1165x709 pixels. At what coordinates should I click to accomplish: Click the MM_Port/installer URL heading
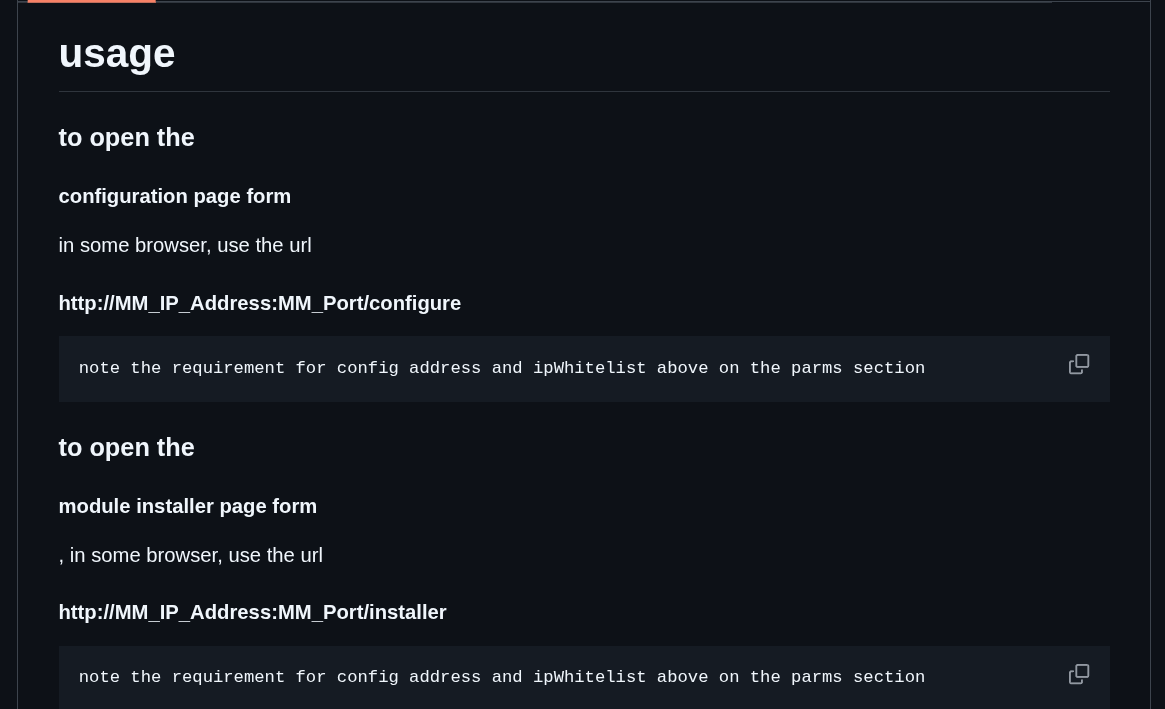pos(252,613)
